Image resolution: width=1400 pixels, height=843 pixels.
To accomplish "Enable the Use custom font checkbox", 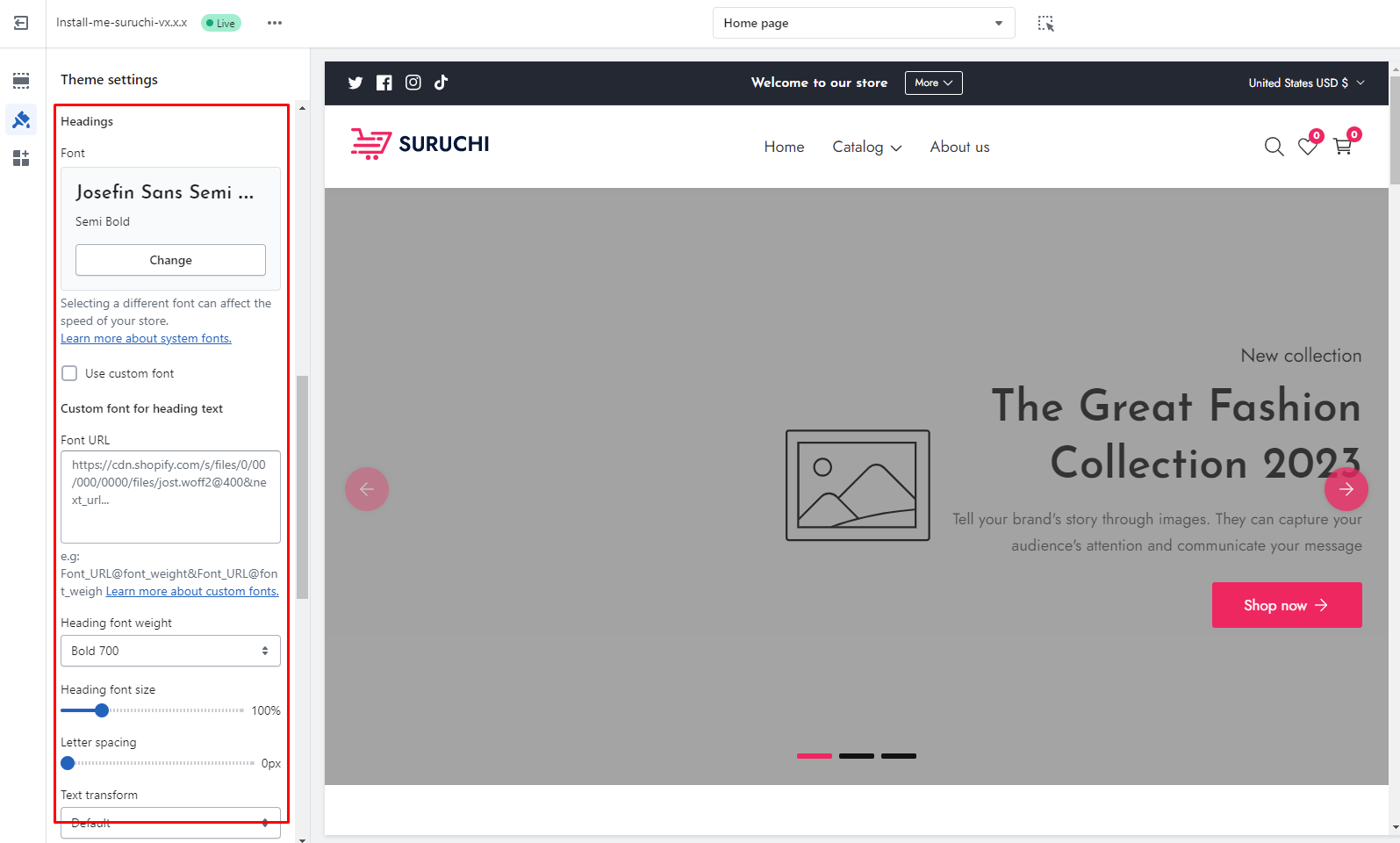I will click(69, 373).
